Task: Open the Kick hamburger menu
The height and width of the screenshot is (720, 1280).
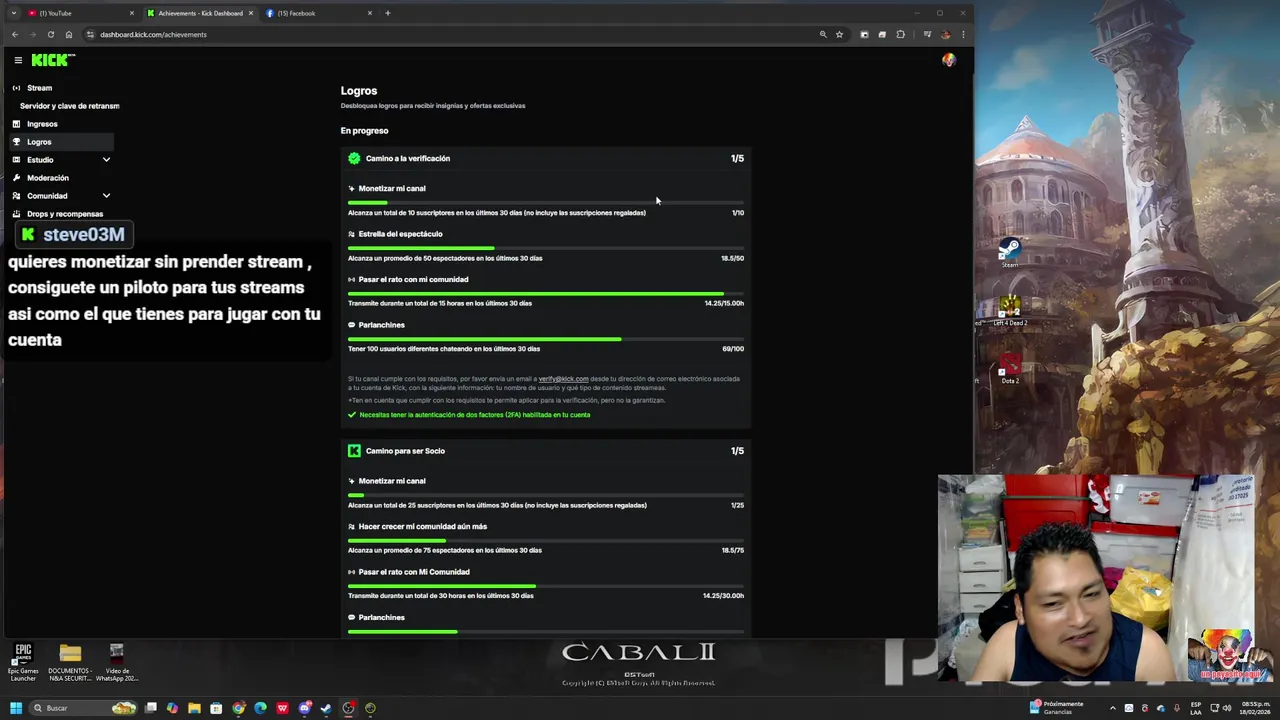Action: point(18,60)
